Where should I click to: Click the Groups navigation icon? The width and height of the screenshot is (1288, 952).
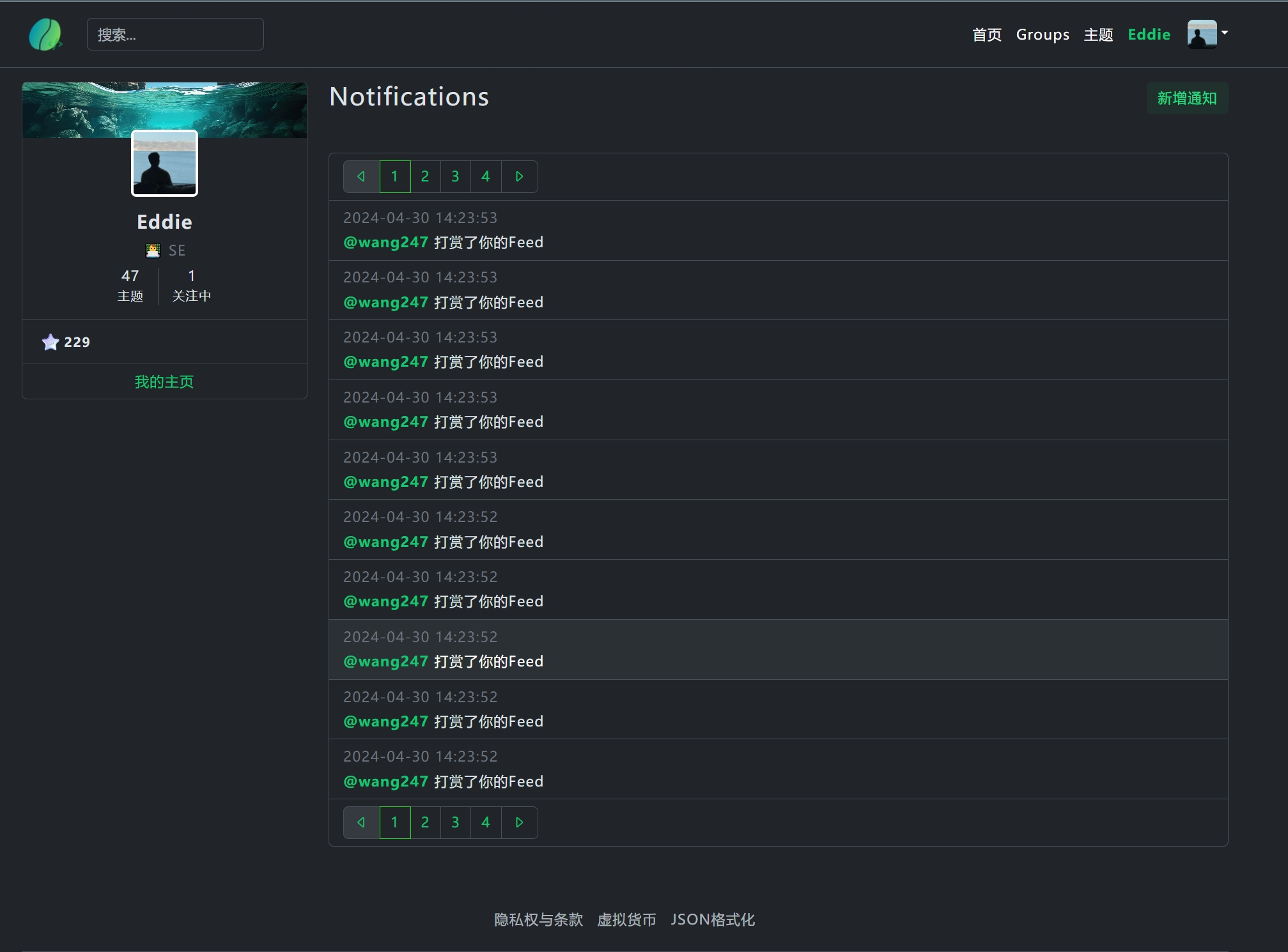click(x=1045, y=34)
